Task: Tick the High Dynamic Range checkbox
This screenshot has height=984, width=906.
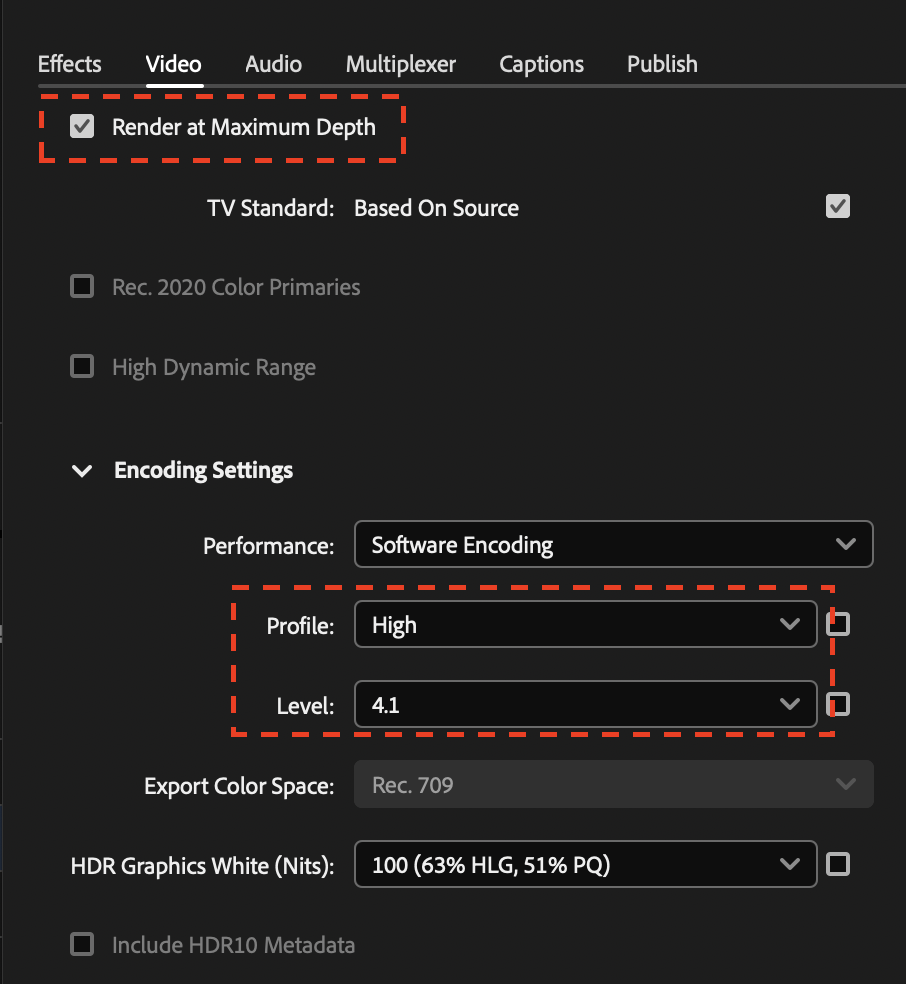Action: click(82, 367)
